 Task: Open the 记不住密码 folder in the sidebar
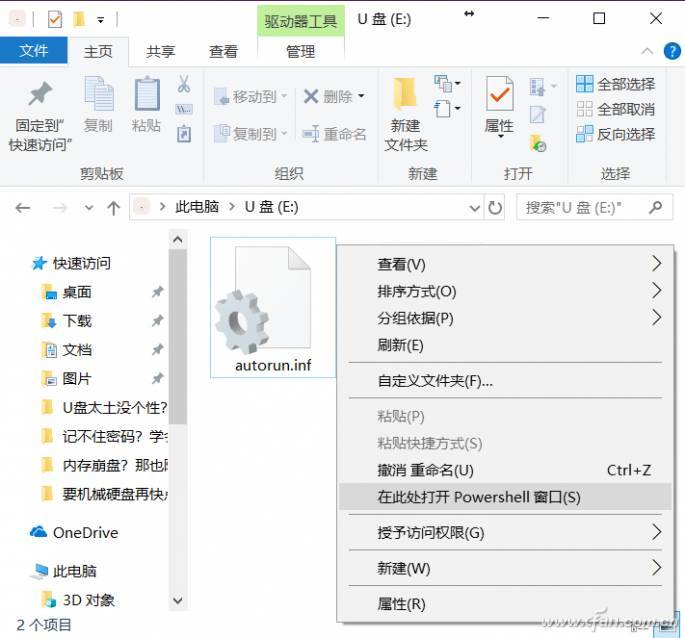104,436
